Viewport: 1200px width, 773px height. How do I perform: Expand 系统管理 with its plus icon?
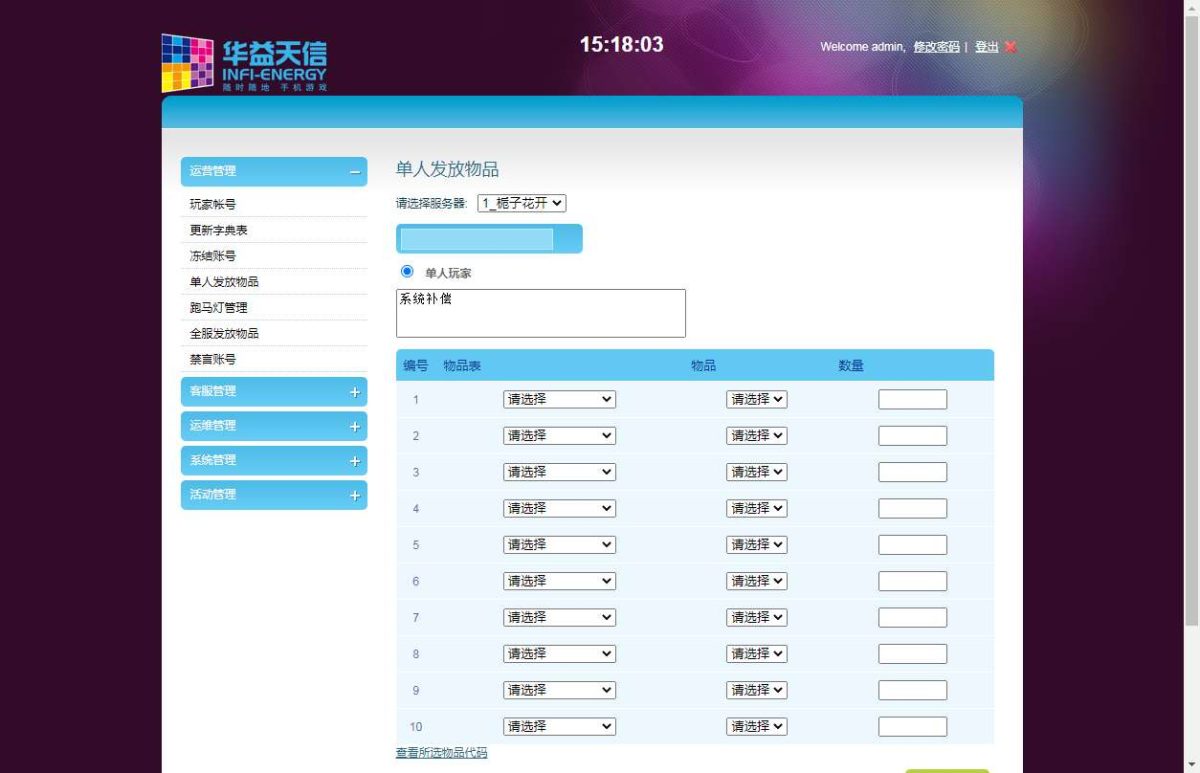(354, 461)
